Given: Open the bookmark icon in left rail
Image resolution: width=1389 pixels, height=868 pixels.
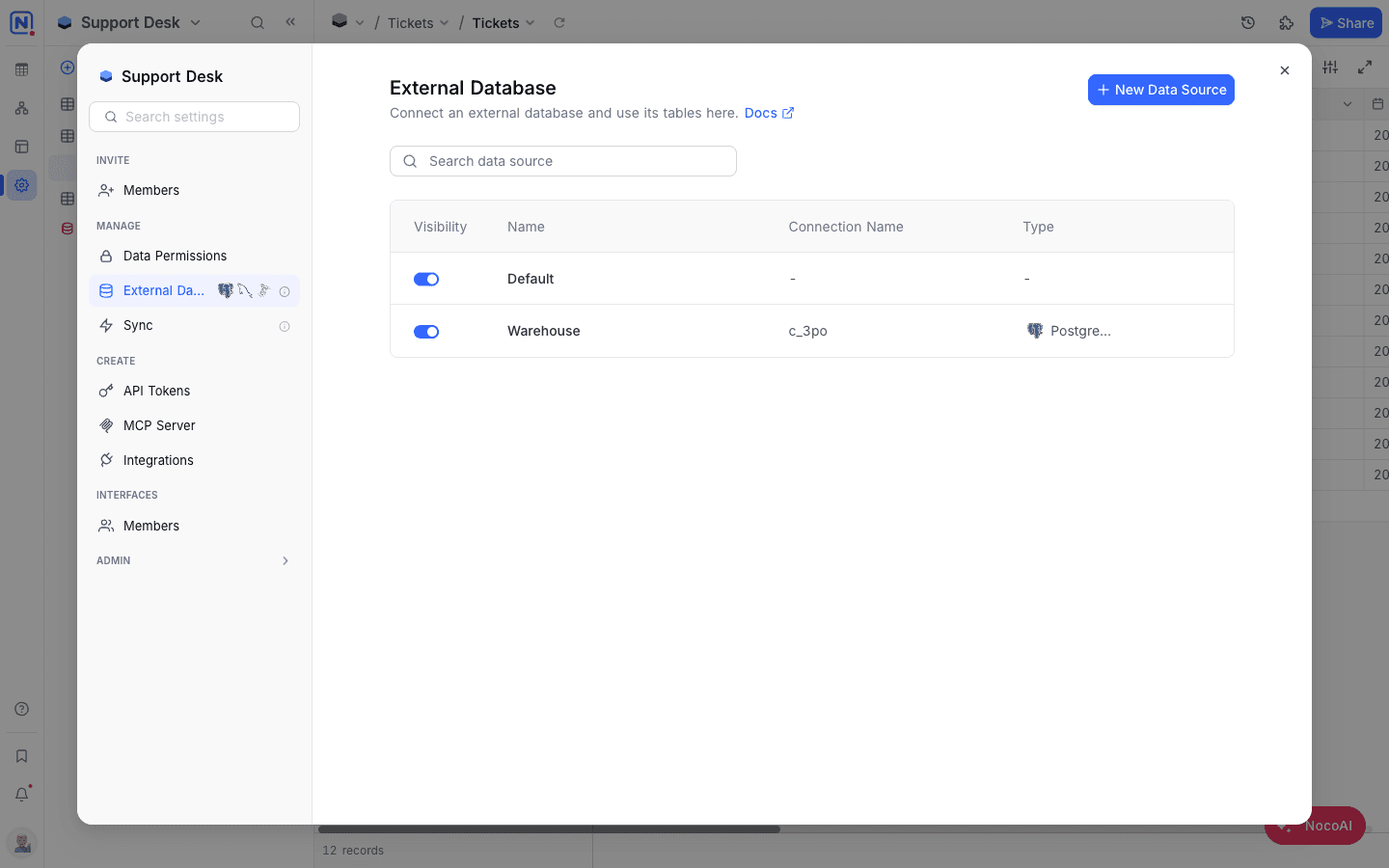Looking at the screenshot, I should click(22, 756).
